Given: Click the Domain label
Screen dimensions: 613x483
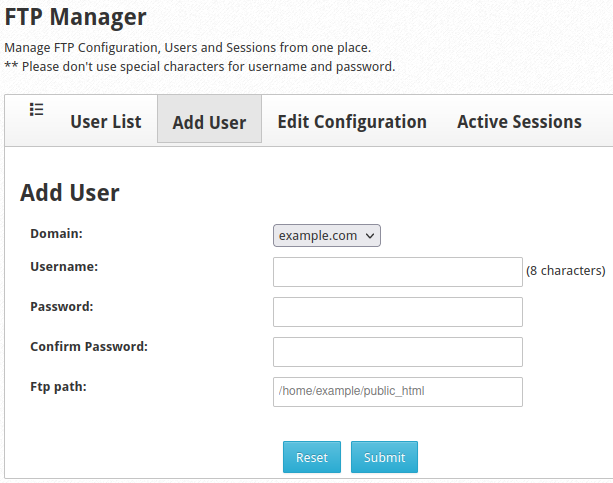Looking at the screenshot, I should (57, 233).
